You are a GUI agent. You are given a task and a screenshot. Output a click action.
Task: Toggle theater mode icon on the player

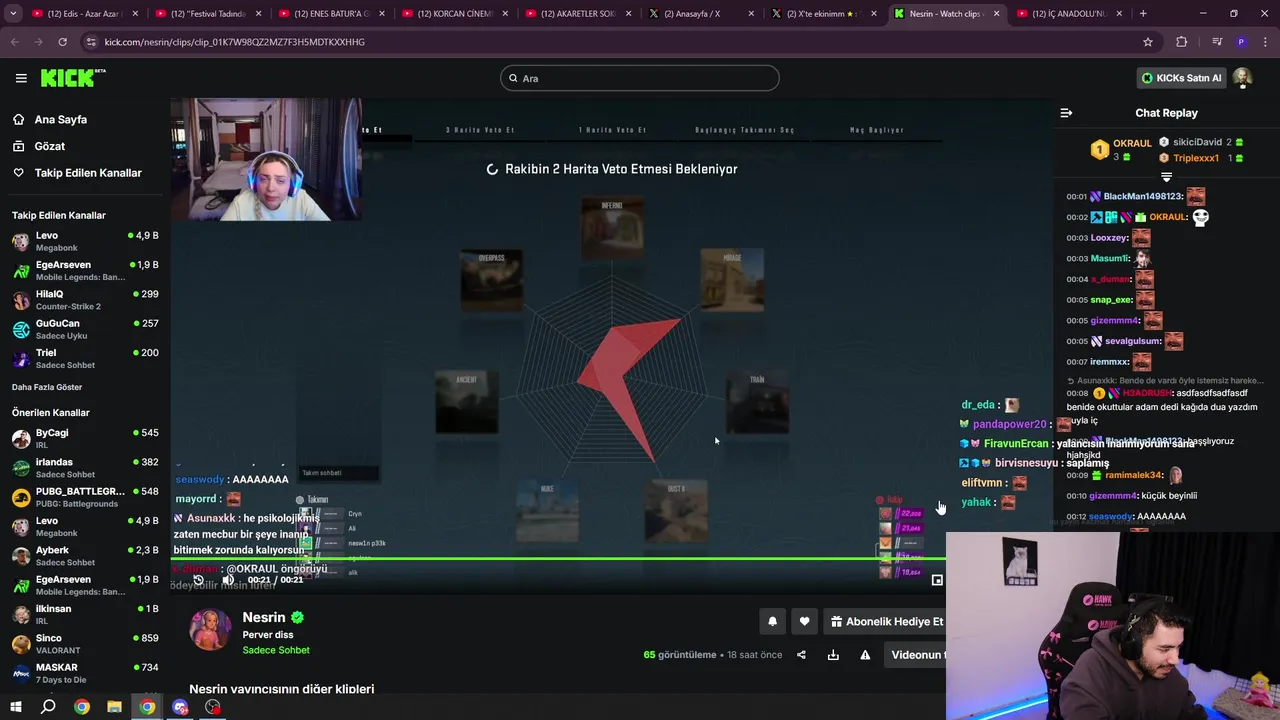tap(937, 580)
